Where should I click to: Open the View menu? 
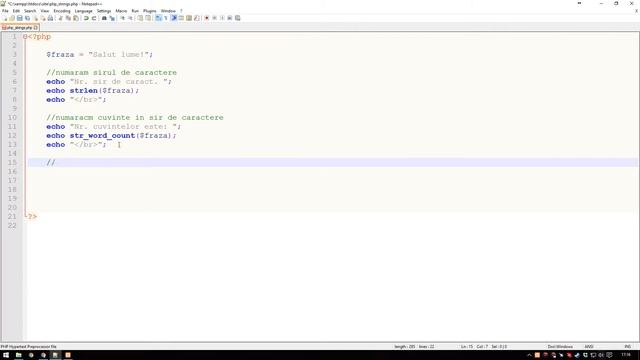pyautogui.click(x=44, y=11)
